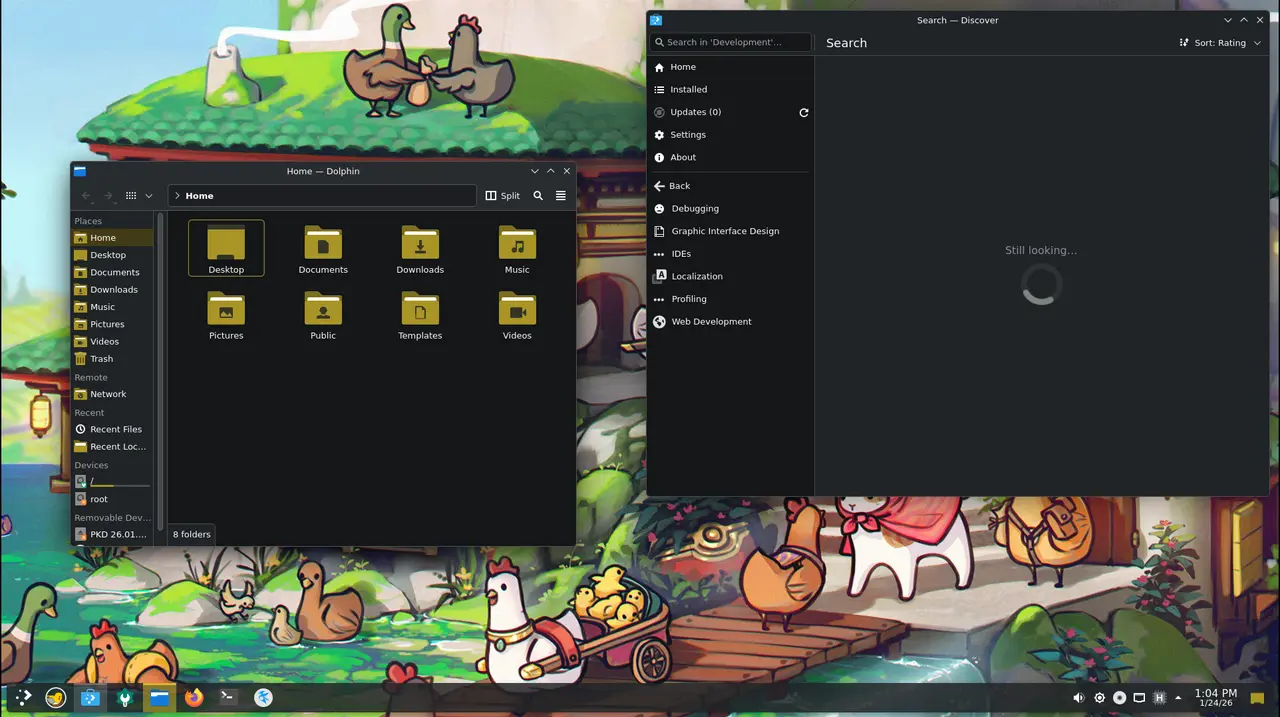
Task: Open the view mode dropdown arrow in Dolphin
Action: point(149,196)
